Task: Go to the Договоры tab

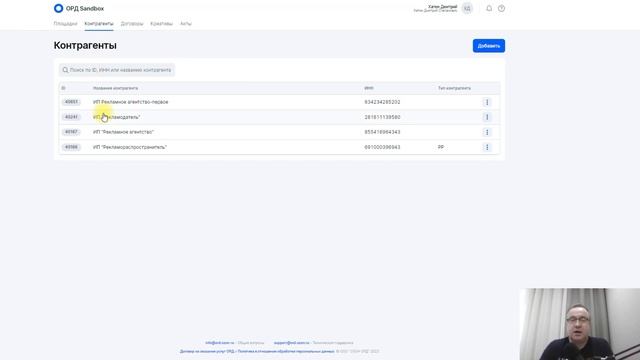Action: pos(132,24)
